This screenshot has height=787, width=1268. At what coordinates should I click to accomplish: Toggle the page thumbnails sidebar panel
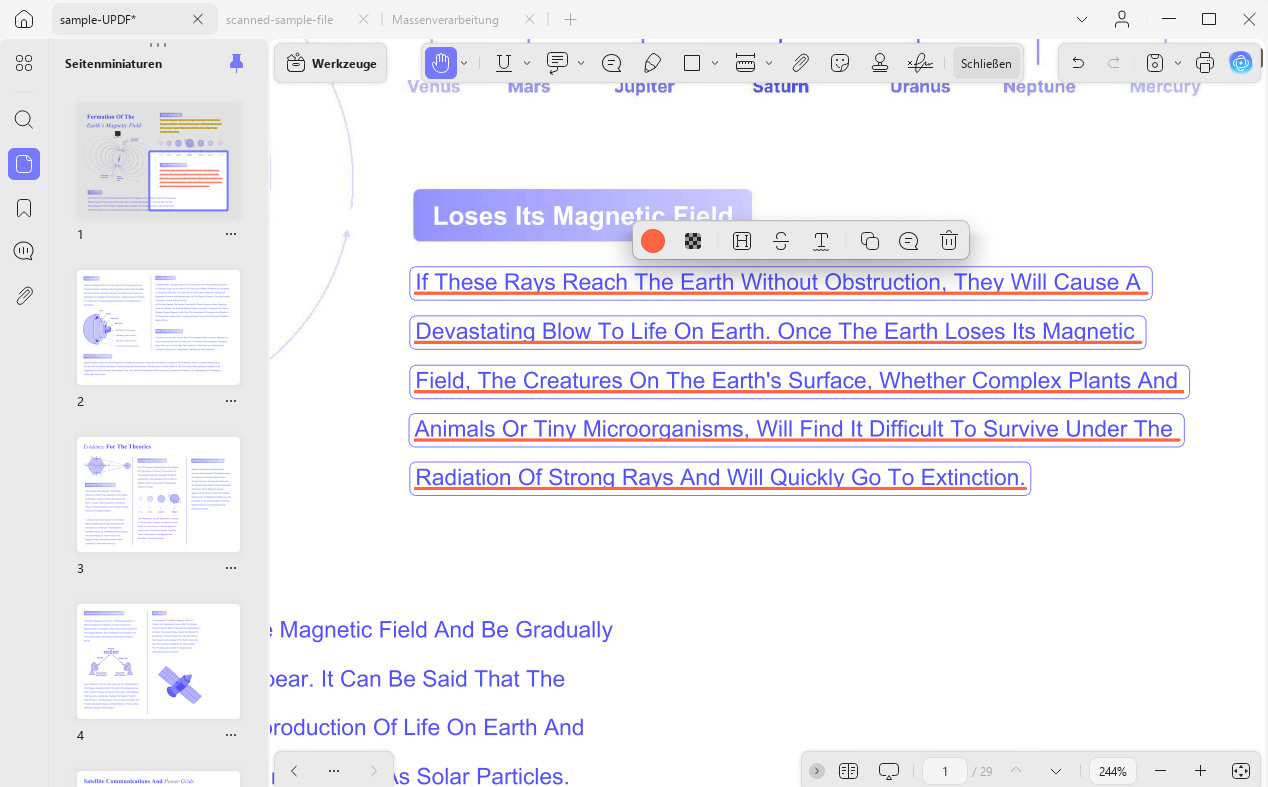pyautogui.click(x=24, y=164)
